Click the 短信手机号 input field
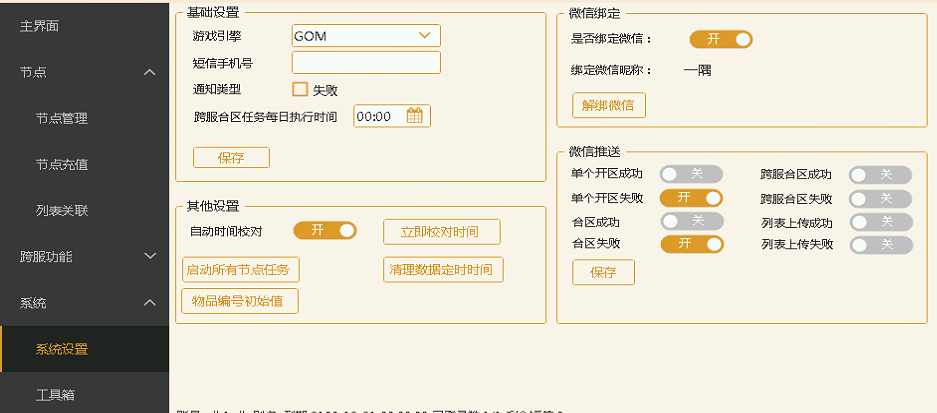 pyautogui.click(x=366, y=63)
